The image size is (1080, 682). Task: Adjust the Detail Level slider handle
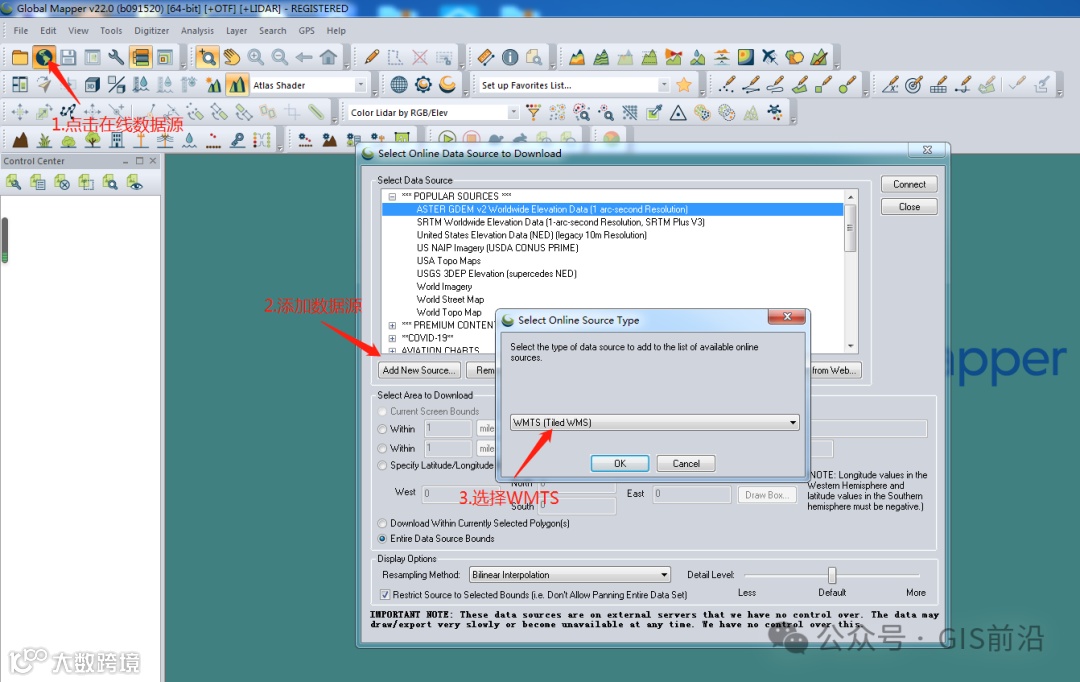[x=832, y=575]
